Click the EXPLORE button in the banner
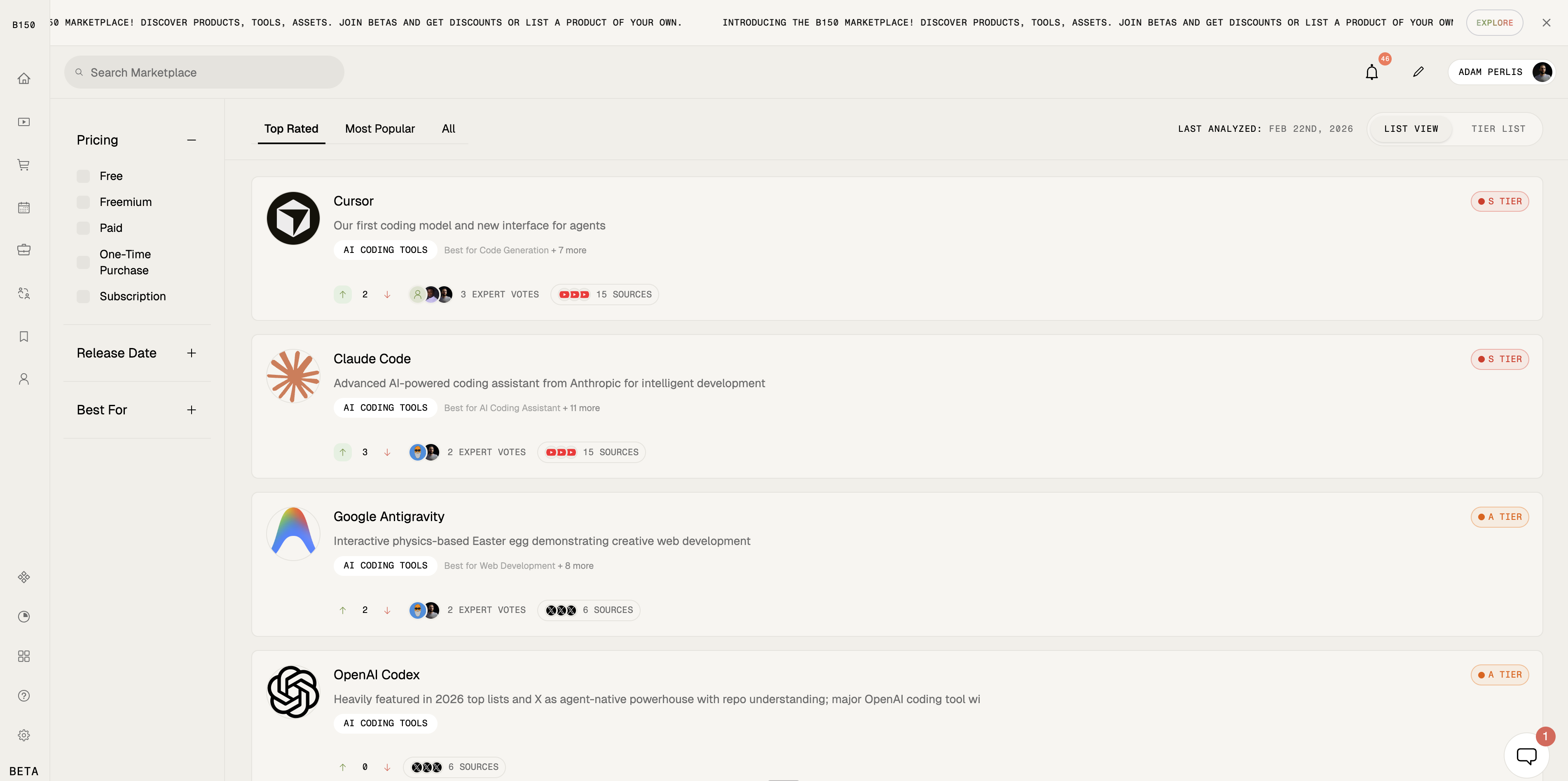1568x781 pixels. (1494, 23)
